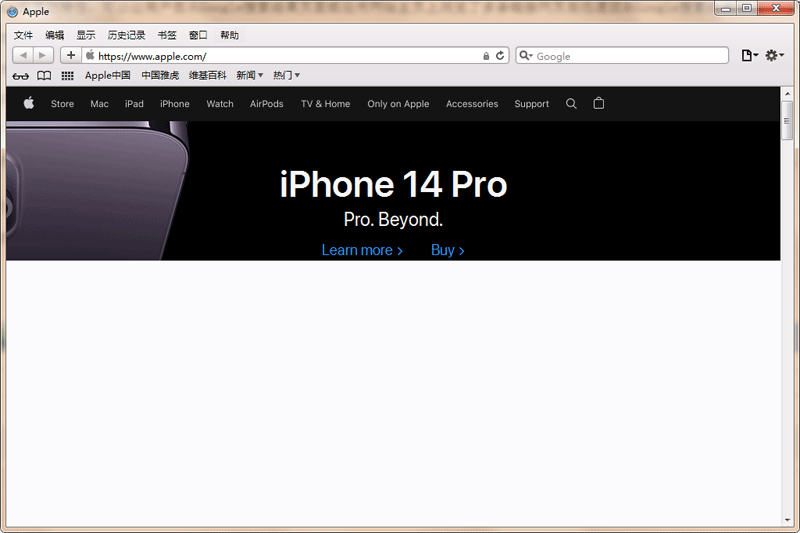Expand the 热门 bookmarks folder

coord(286,75)
